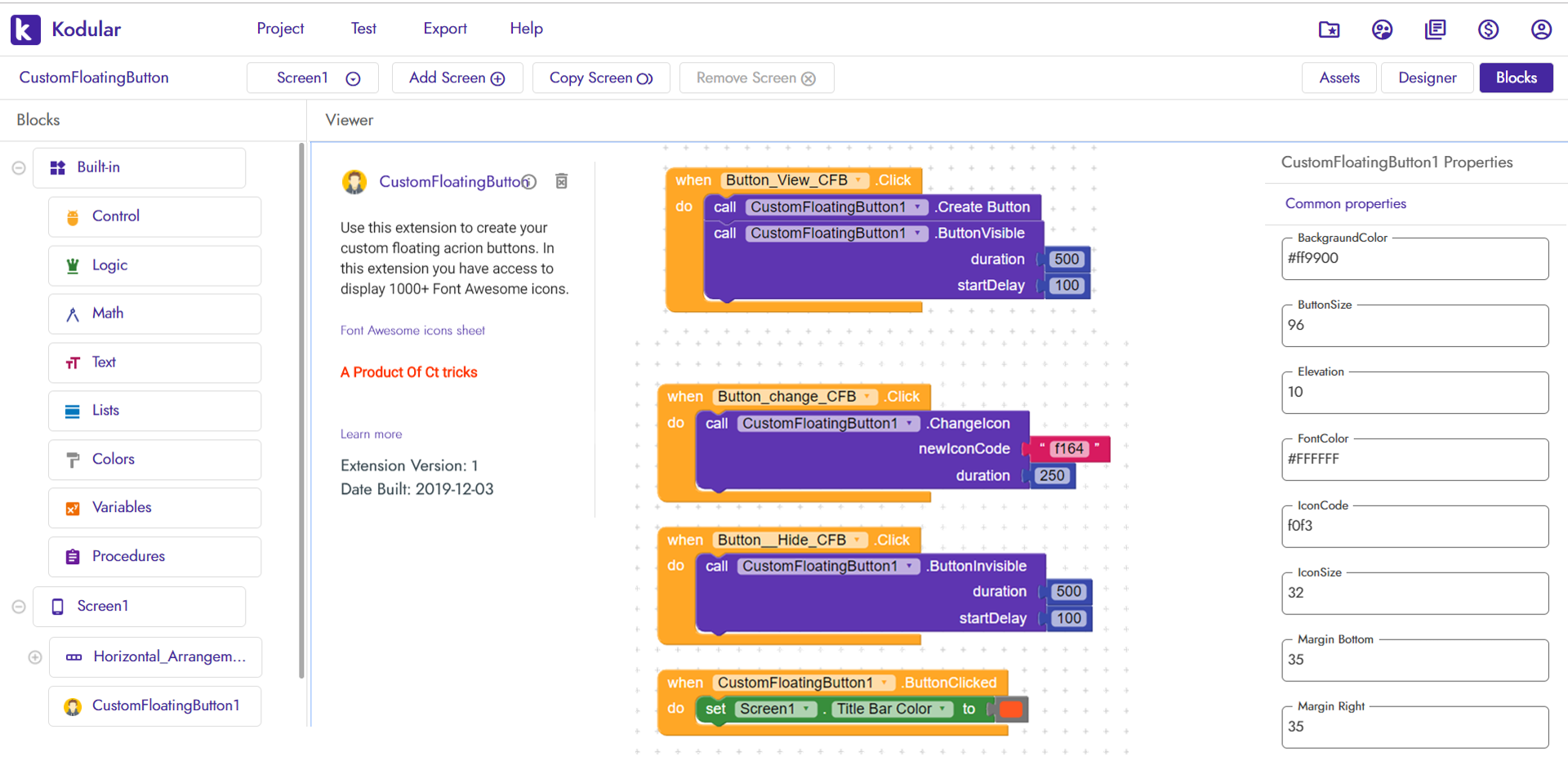Open the Screen1 screen selector dropdown
The width and height of the screenshot is (1568, 765).
(x=313, y=78)
